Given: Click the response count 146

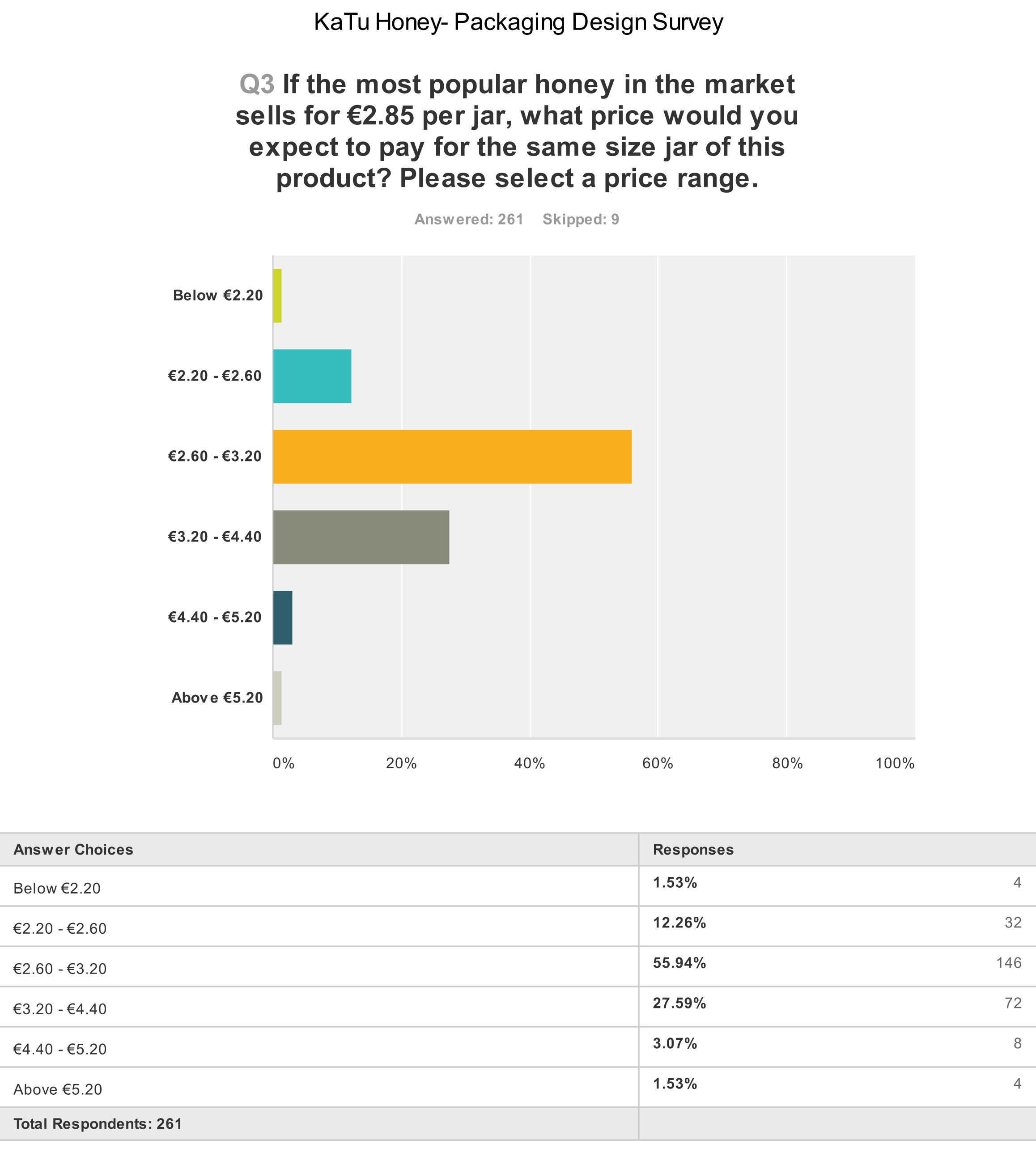Looking at the screenshot, I should (x=1009, y=963).
